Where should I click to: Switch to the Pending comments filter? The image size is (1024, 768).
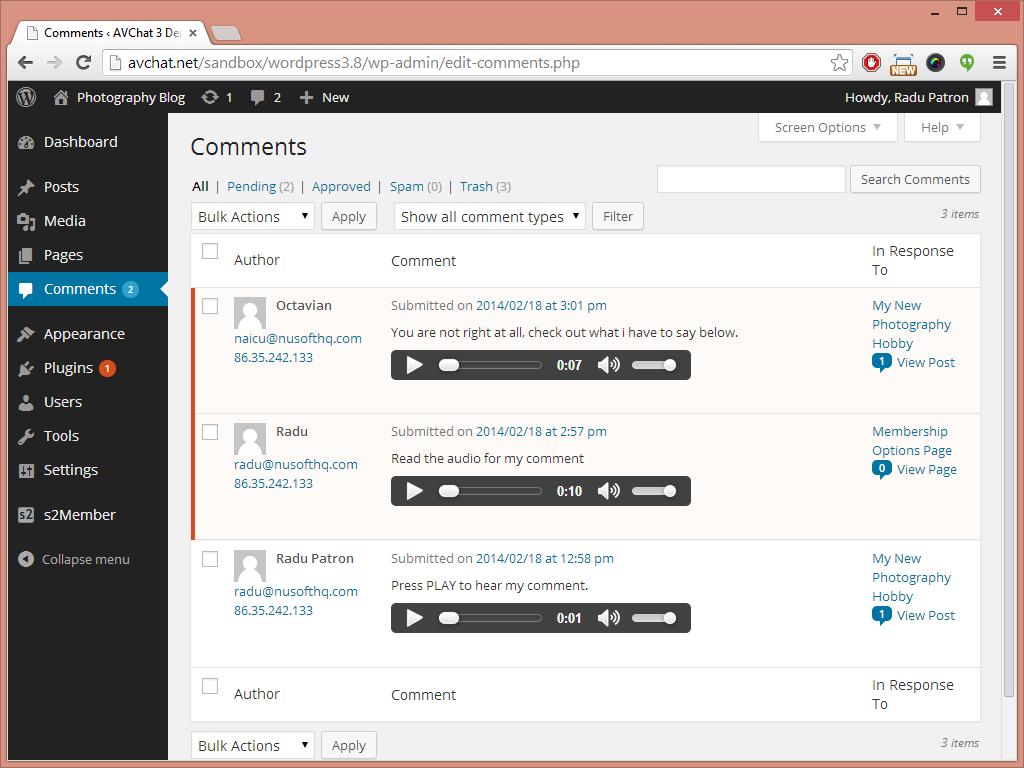click(x=251, y=186)
